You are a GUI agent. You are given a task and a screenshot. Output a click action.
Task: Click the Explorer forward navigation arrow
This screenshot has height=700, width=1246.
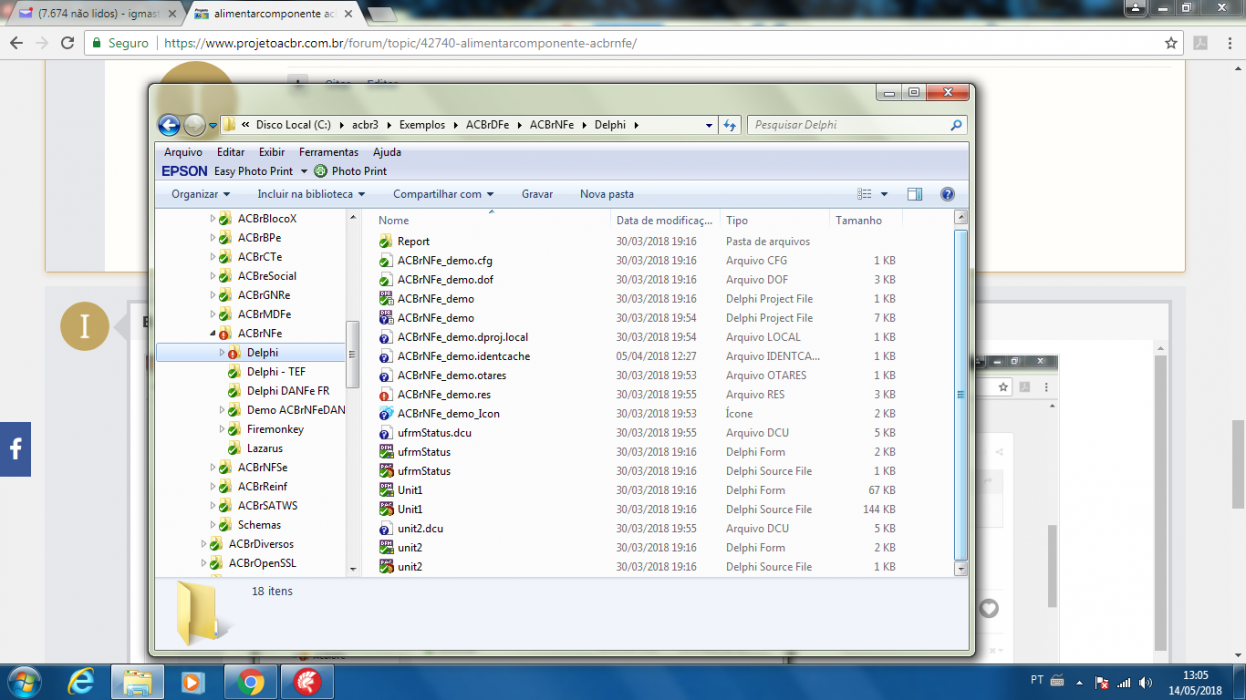click(195, 125)
